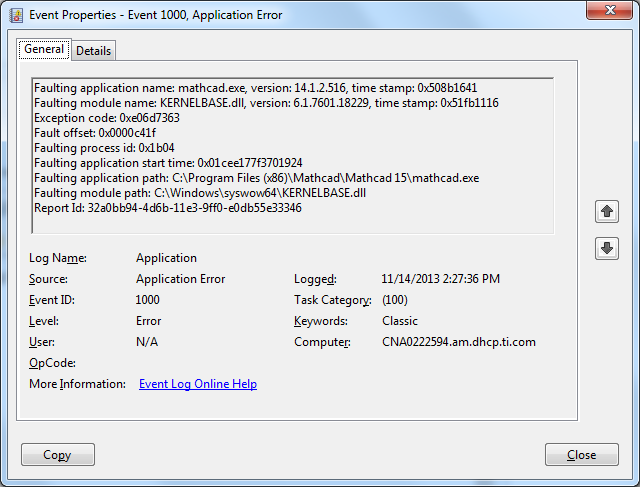Click the OpCode label

point(52,363)
